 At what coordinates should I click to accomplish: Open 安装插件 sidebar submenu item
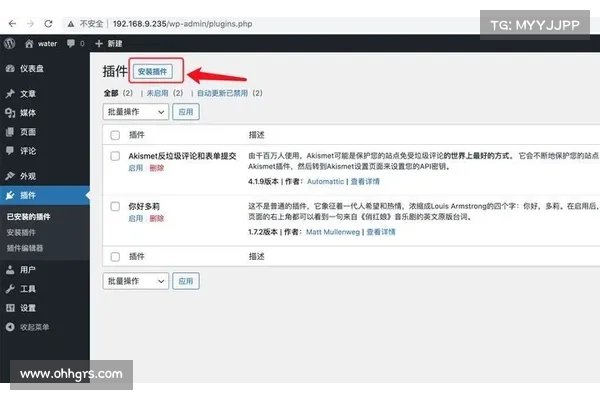(21, 232)
